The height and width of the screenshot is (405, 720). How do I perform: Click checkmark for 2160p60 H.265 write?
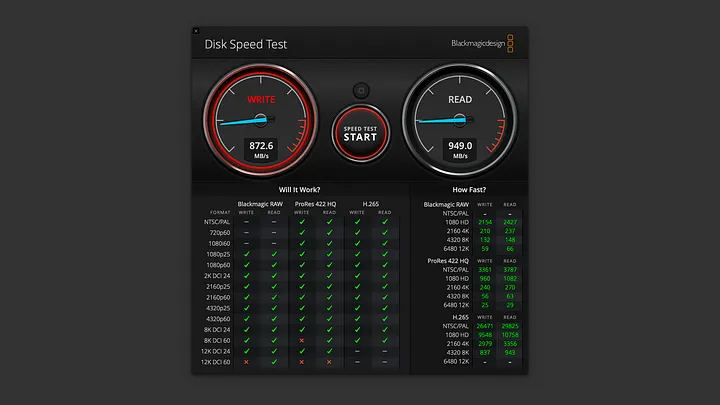357,297
